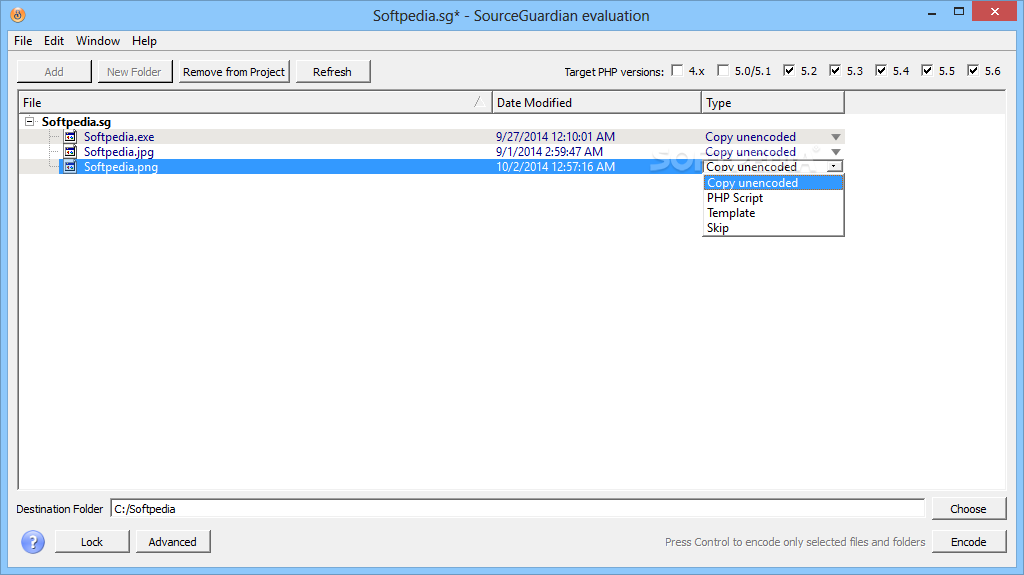
Task: Uncheck the 5.5 PHP version checkbox
Action: click(927, 71)
